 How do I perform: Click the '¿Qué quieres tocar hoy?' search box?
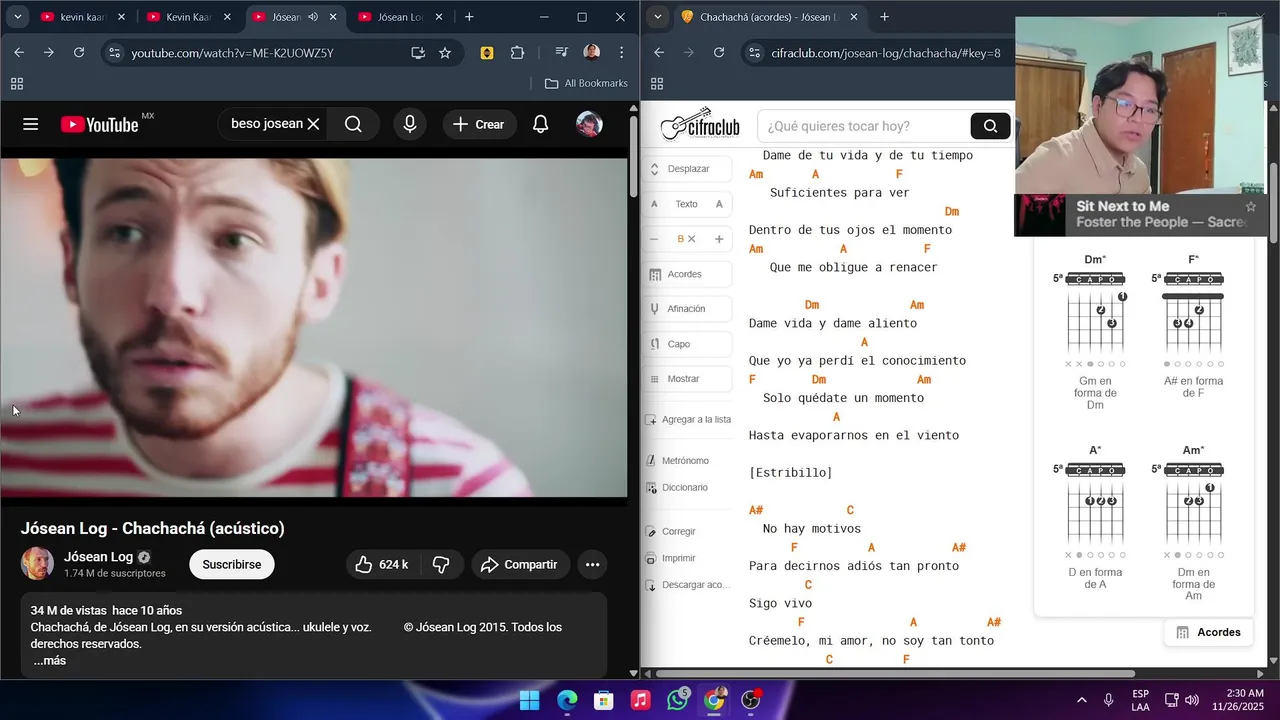pos(864,126)
